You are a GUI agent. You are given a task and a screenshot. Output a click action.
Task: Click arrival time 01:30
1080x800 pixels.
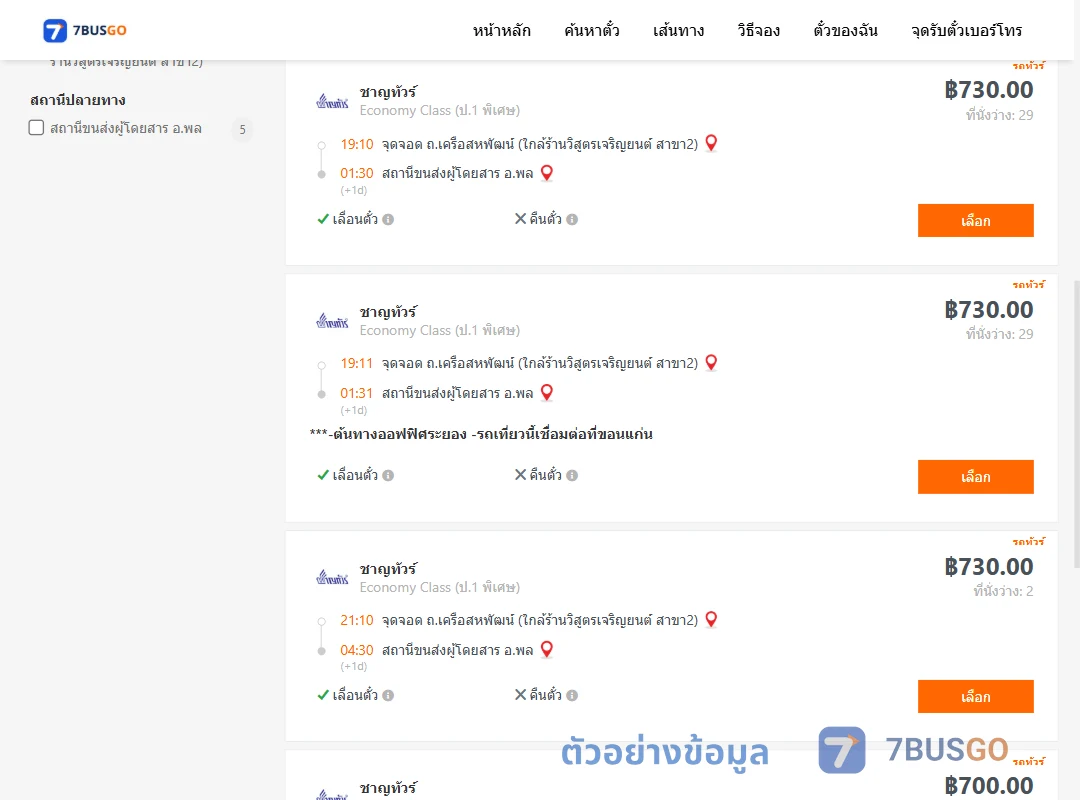(357, 173)
